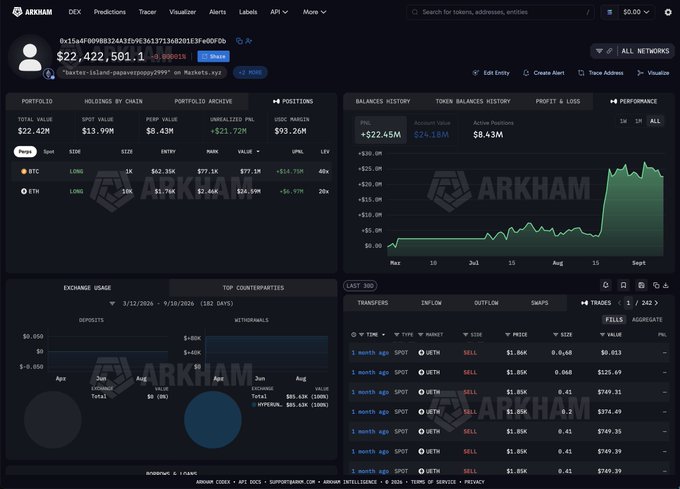Click the copy icon above the trades table

pyautogui.click(x=656, y=285)
